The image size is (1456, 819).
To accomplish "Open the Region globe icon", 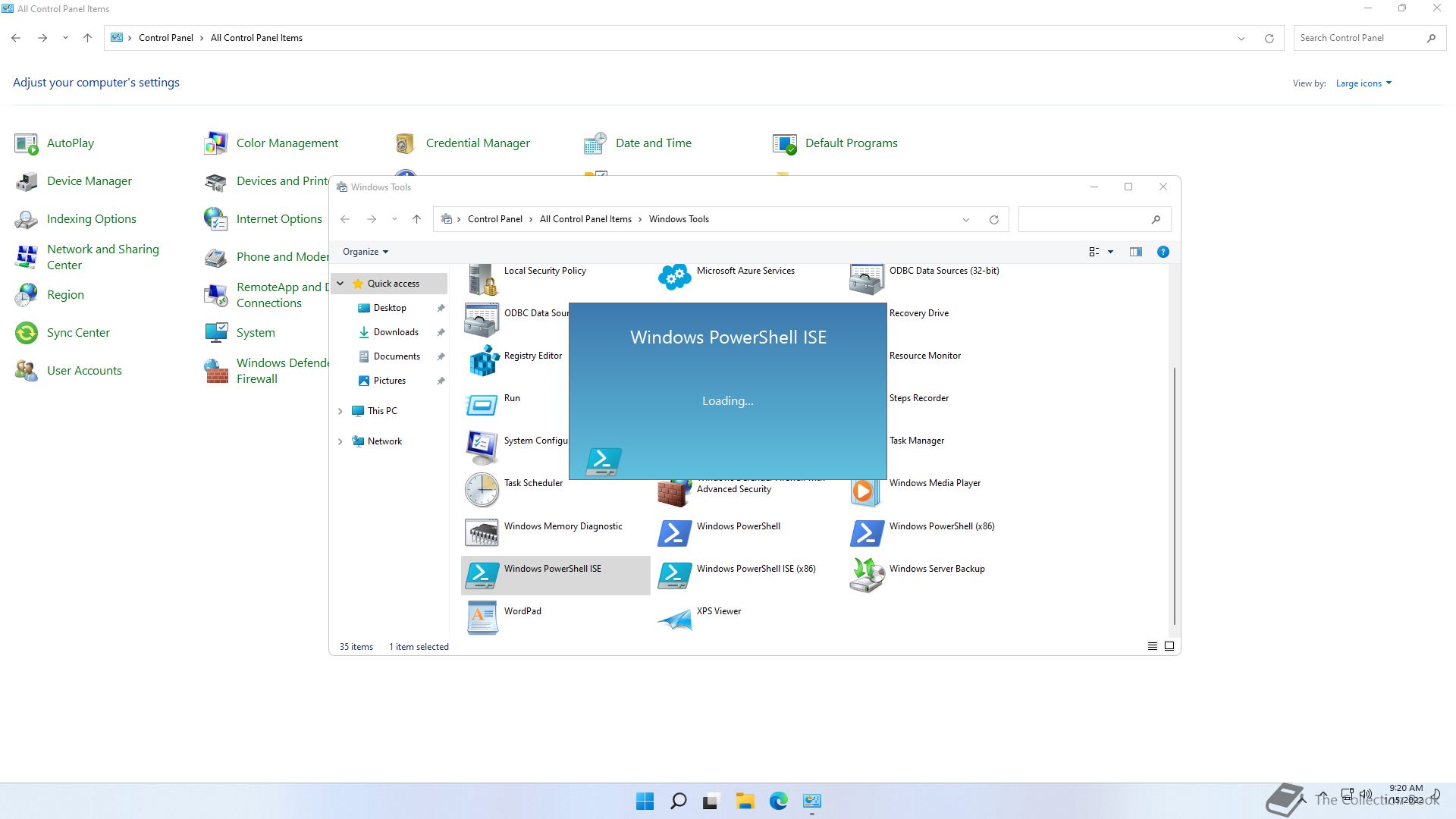I will coord(26,295).
